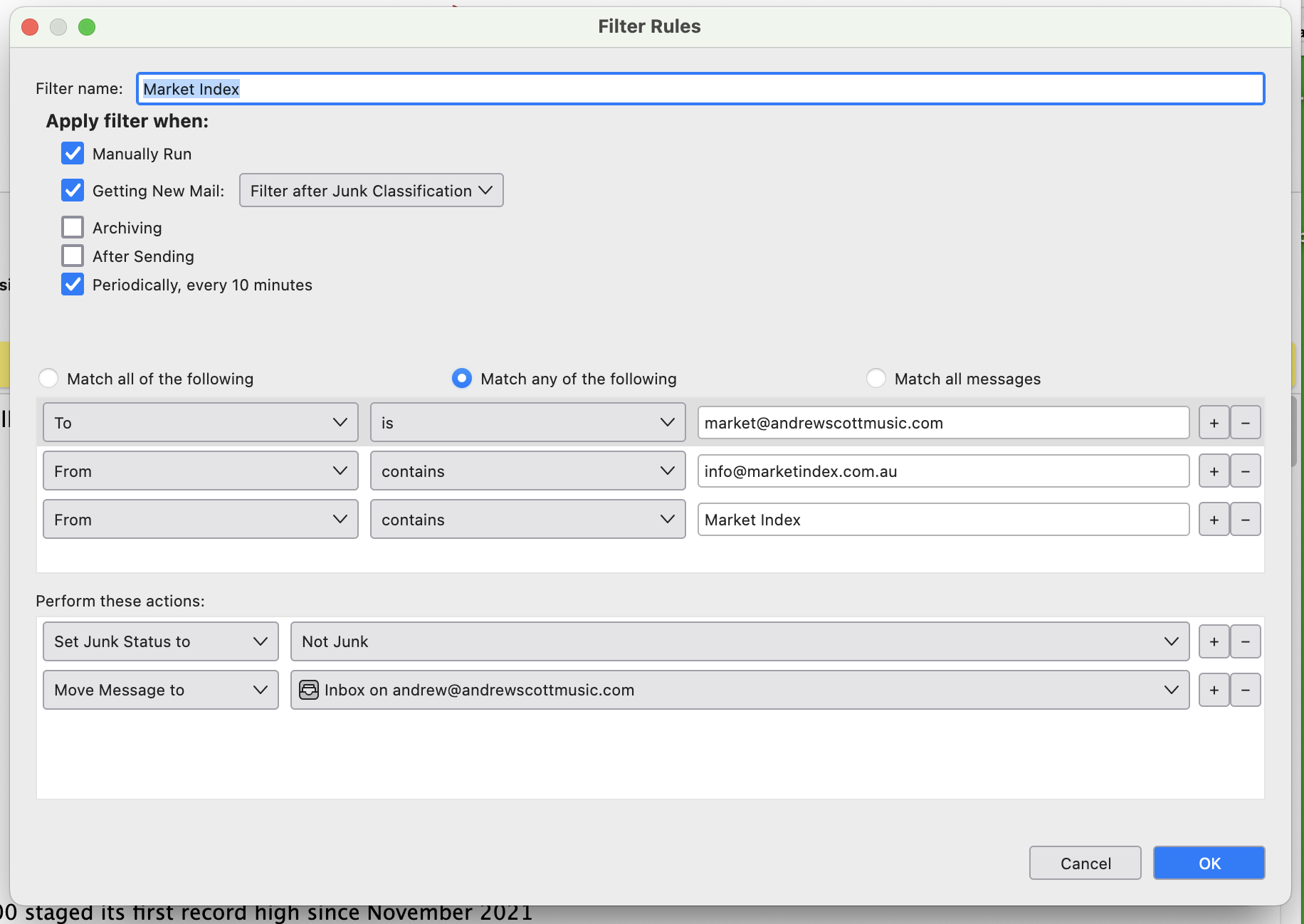Remove the To address condition row
The height and width of the screenshot is (924, 1304).
[1246, 423]
